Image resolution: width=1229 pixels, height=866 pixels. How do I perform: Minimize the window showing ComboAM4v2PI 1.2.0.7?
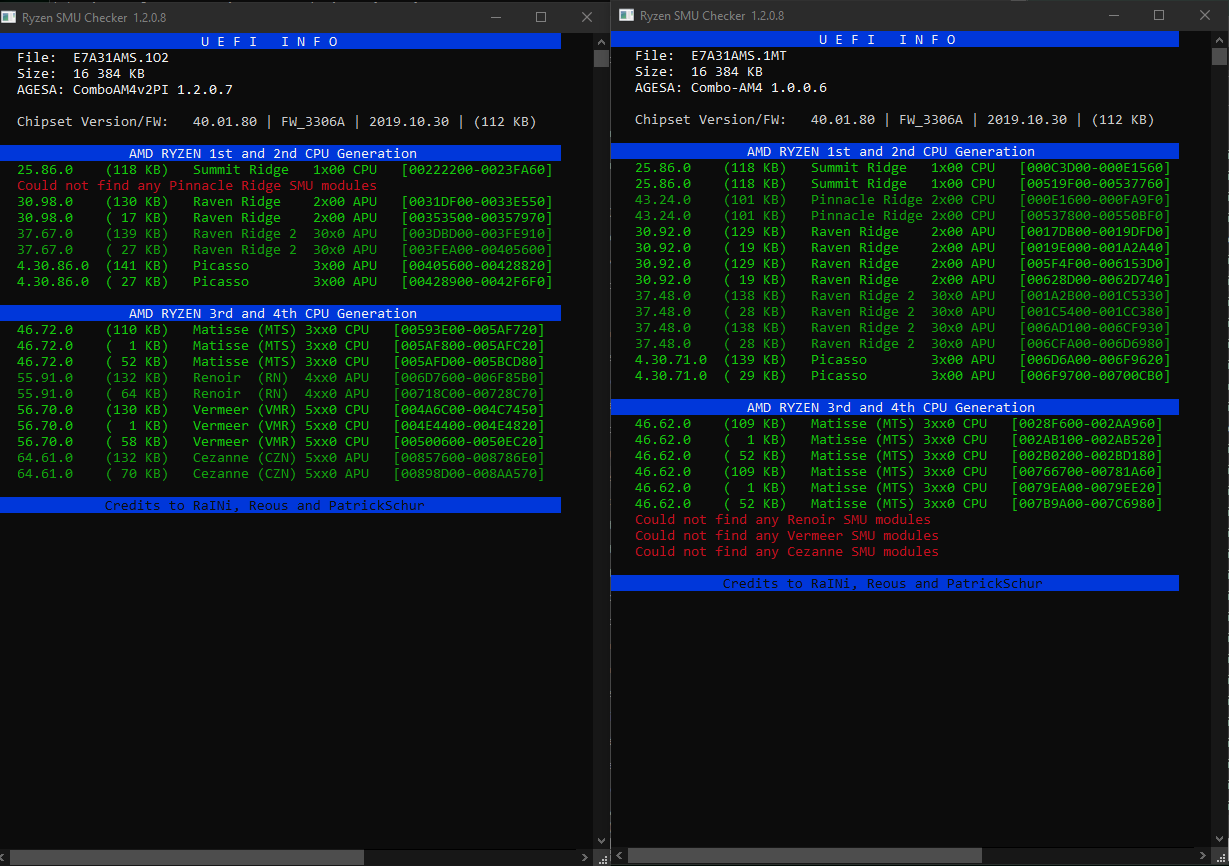(494, 18)
